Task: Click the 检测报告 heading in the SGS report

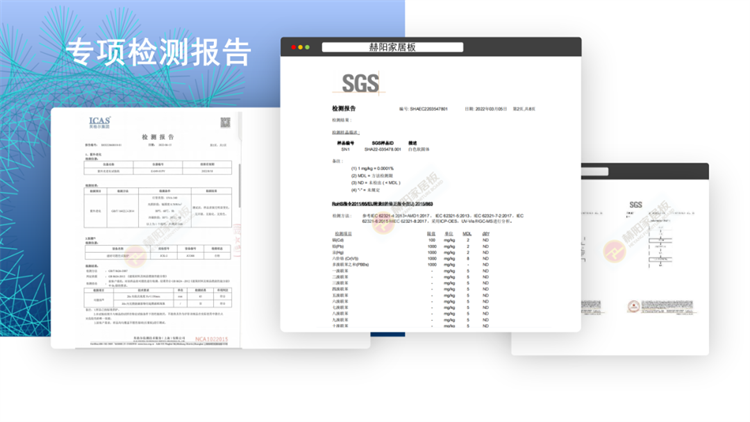Action: pyautogui.click(x=344, y=109)
